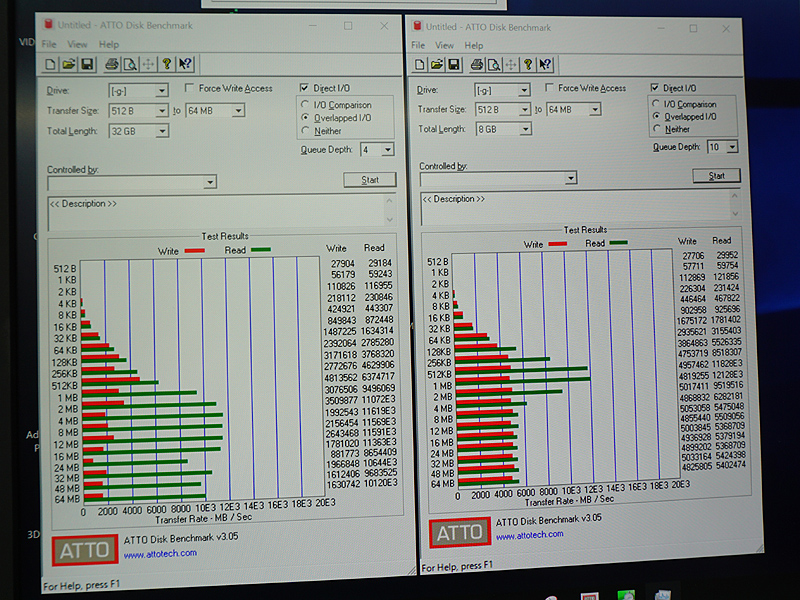Viewport: 800px width, 600px height.
Task: Click Open folder icon in left ATTO window
Action: tap(68, 64)
